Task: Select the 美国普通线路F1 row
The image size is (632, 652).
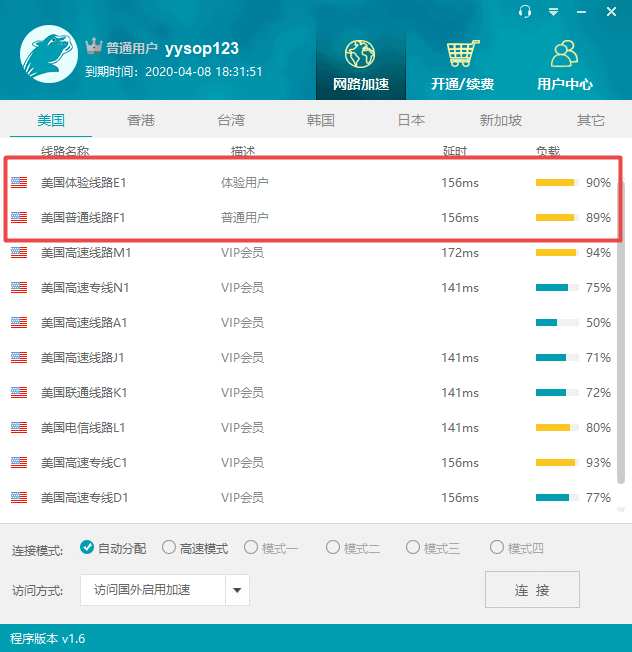Action: point(300,218)
